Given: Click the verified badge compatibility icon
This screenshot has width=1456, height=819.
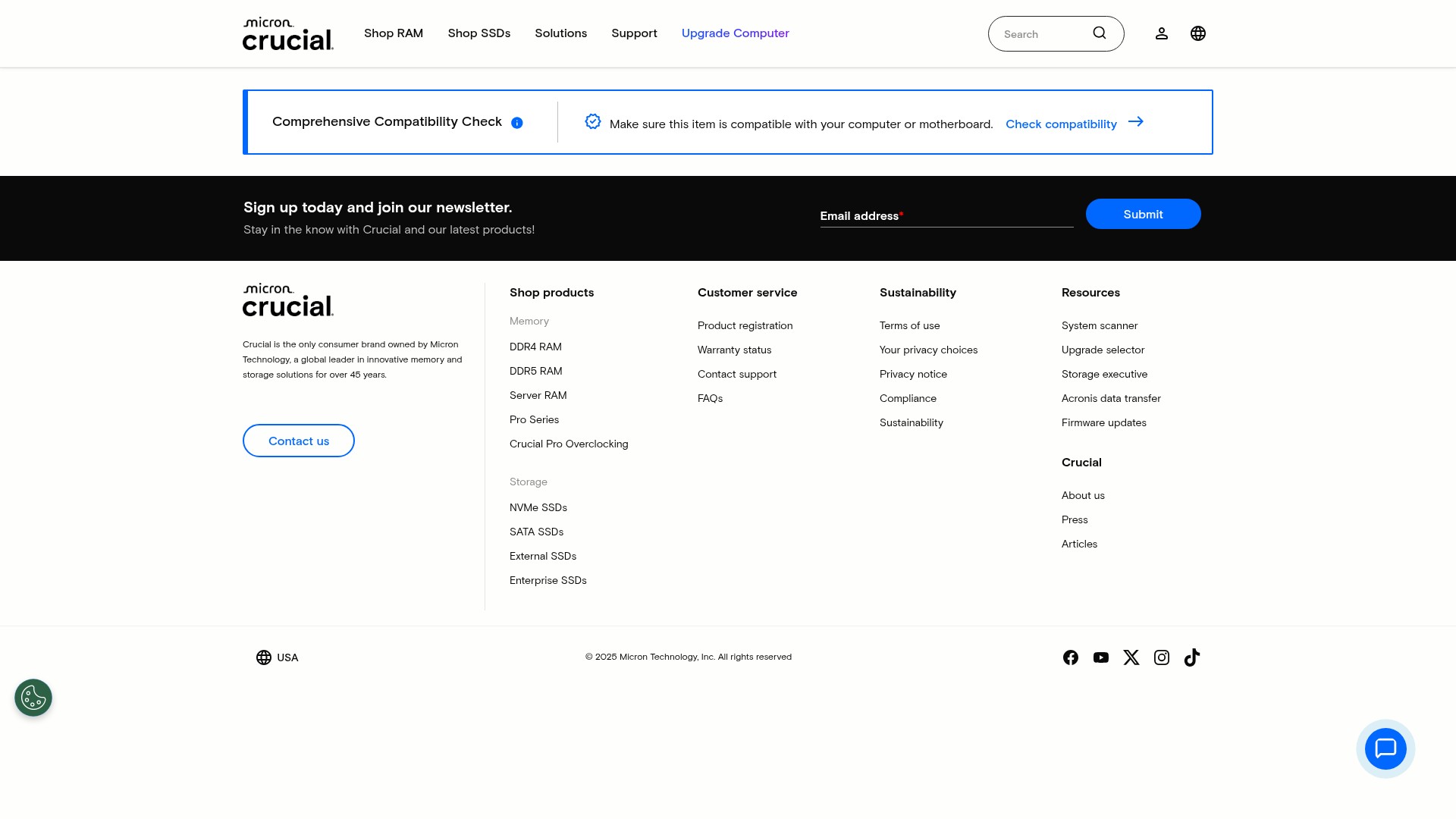Looking at the screenshot, I should [x=593, y=121].
